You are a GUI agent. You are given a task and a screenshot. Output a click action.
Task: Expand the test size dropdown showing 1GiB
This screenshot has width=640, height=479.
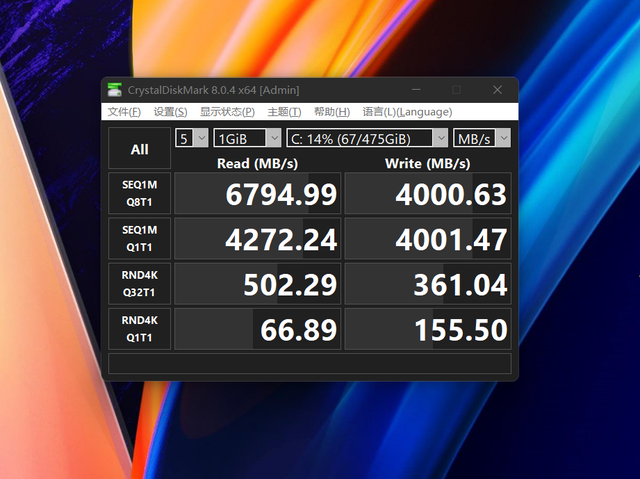[247, 138]
